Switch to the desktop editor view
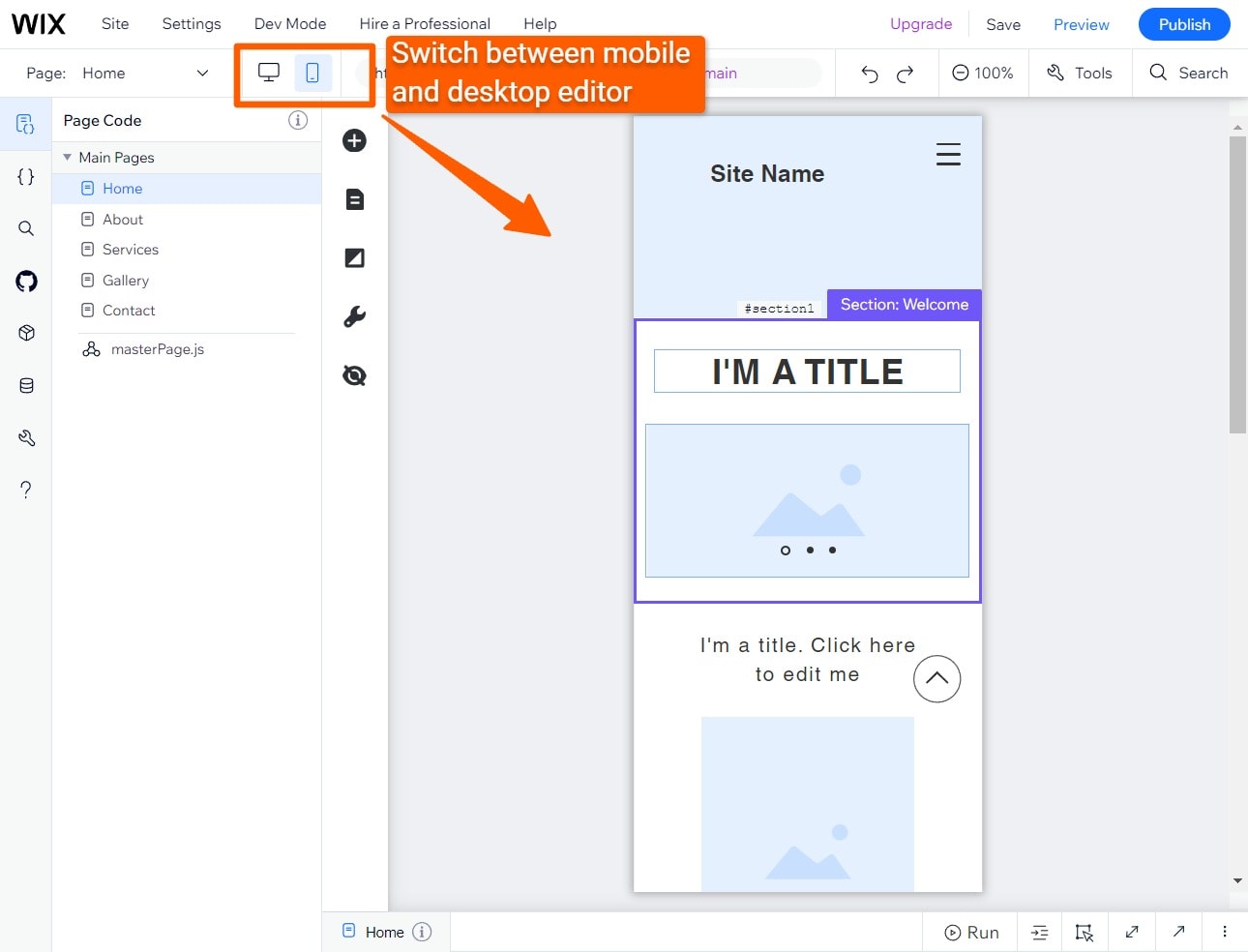The height and width of the screenshot is (952, 1248). click(x=268, y=72)
